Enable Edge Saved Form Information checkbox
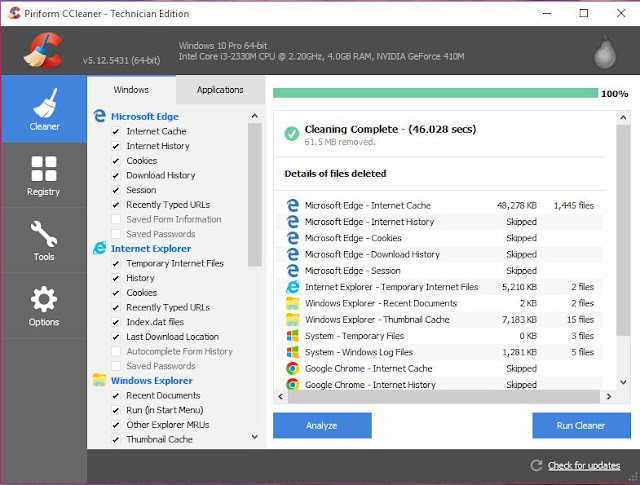 116,219
